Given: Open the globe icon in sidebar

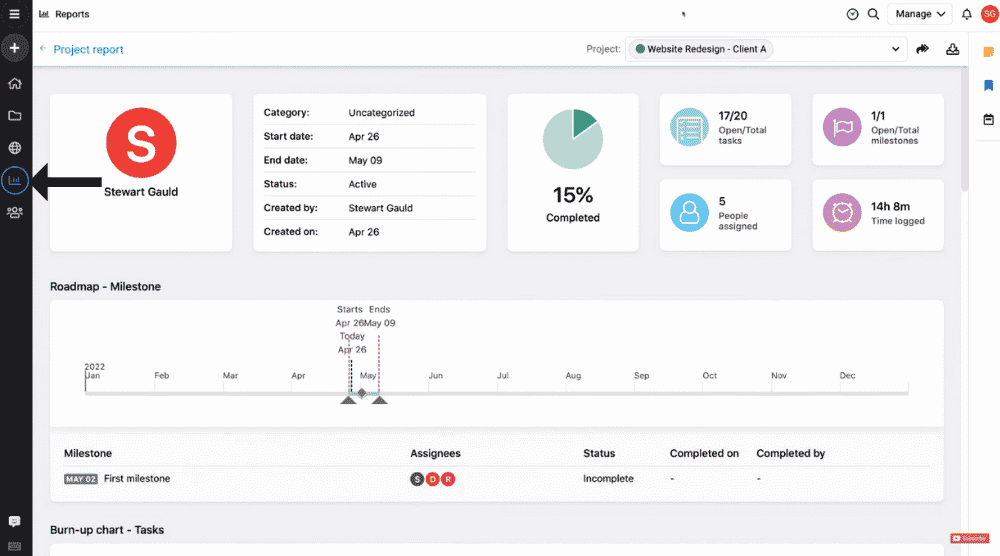Looking at the screenshot, I should point(15,148).
